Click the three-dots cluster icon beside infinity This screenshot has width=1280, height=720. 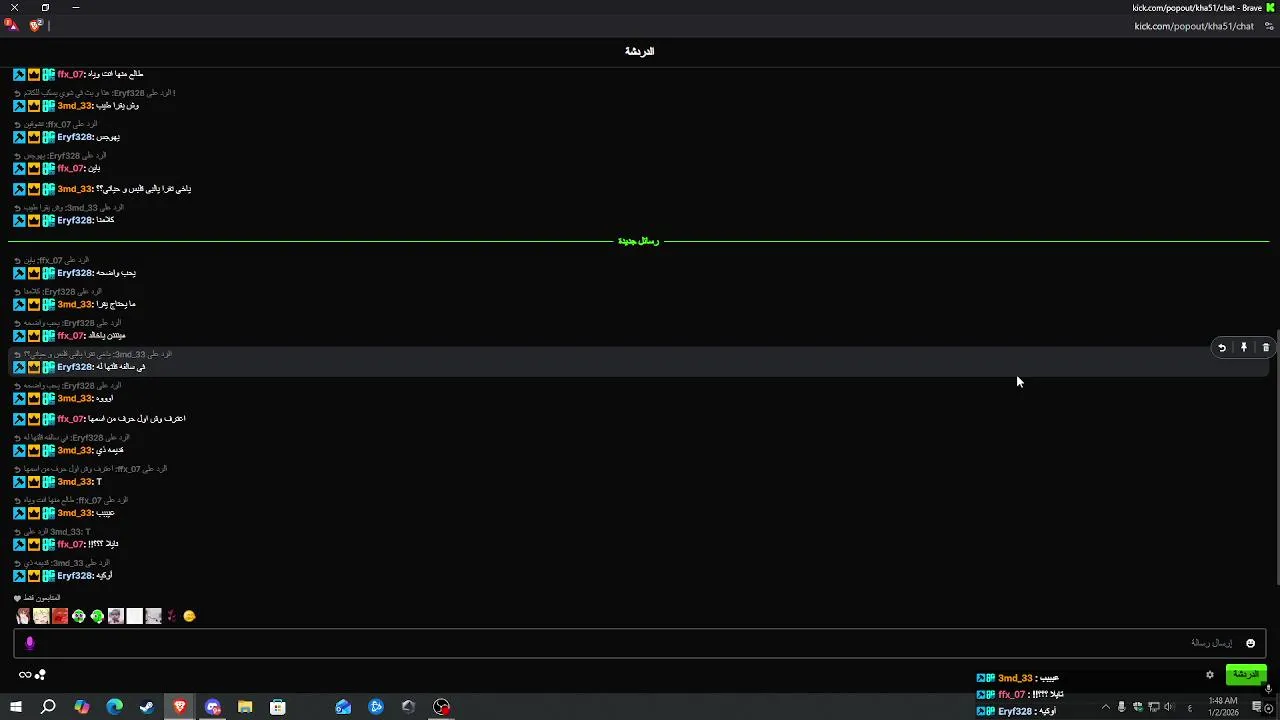(x=41, y=674)
